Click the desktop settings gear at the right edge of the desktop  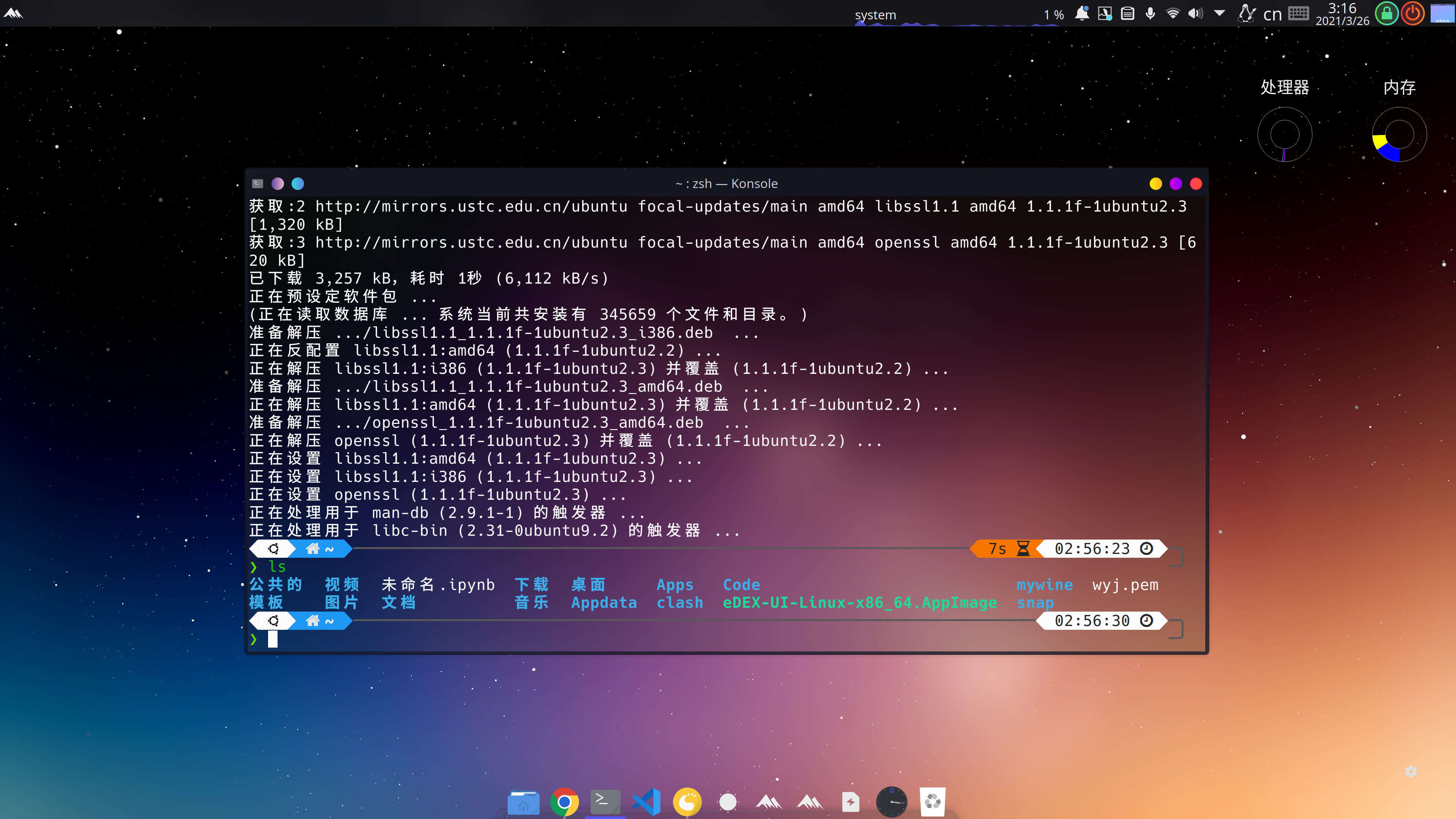click(1411, 771)
